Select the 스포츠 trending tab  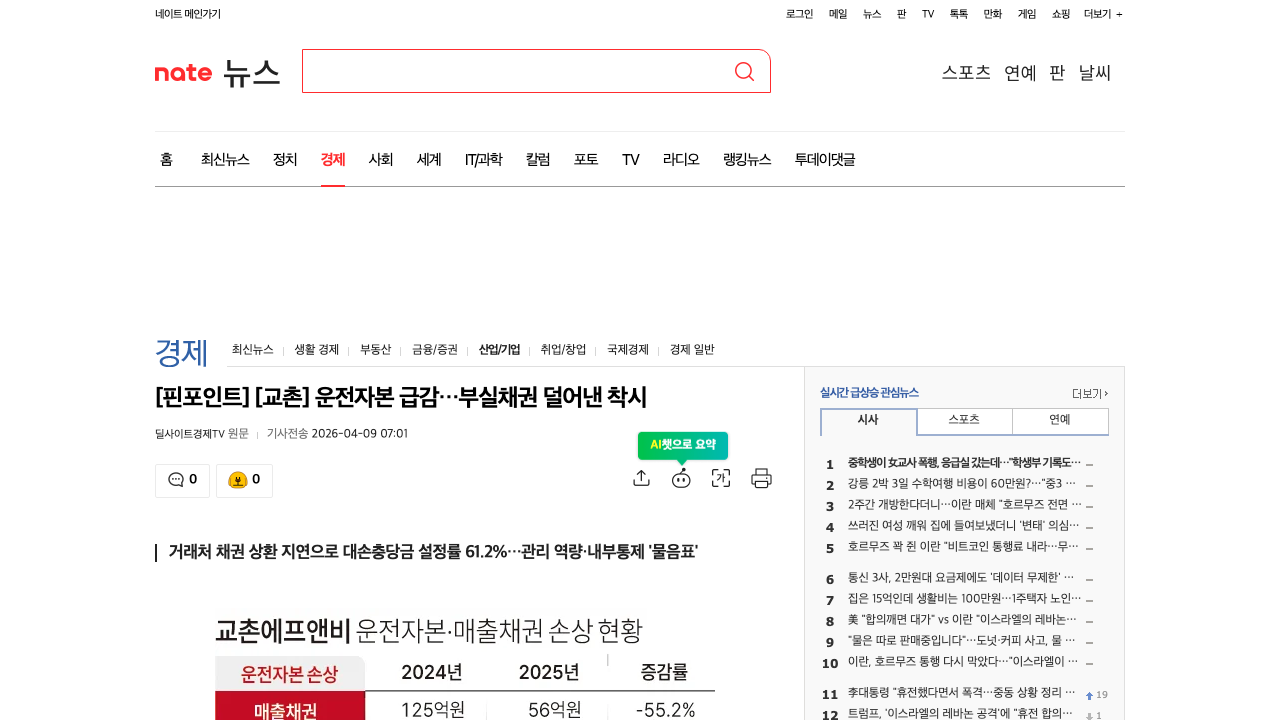coord(964,421)
